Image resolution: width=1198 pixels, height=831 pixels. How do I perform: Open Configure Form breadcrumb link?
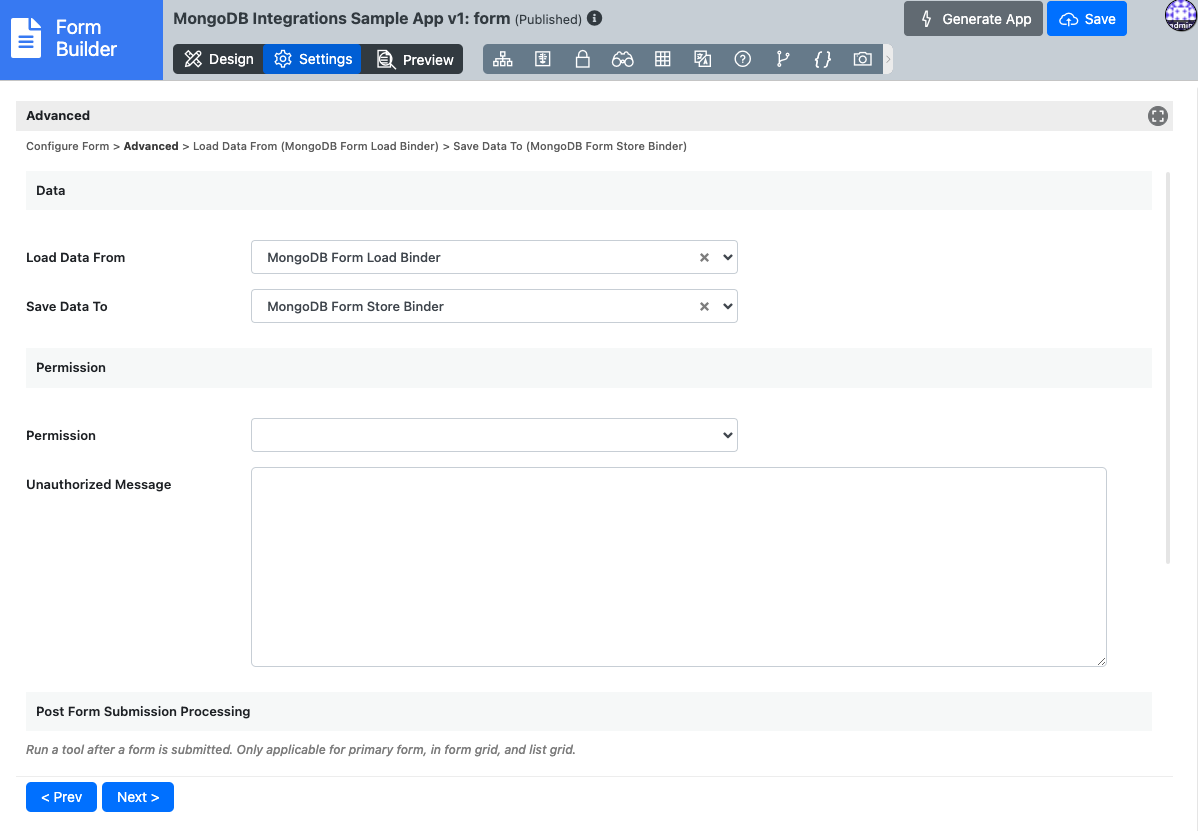point(67,146)
